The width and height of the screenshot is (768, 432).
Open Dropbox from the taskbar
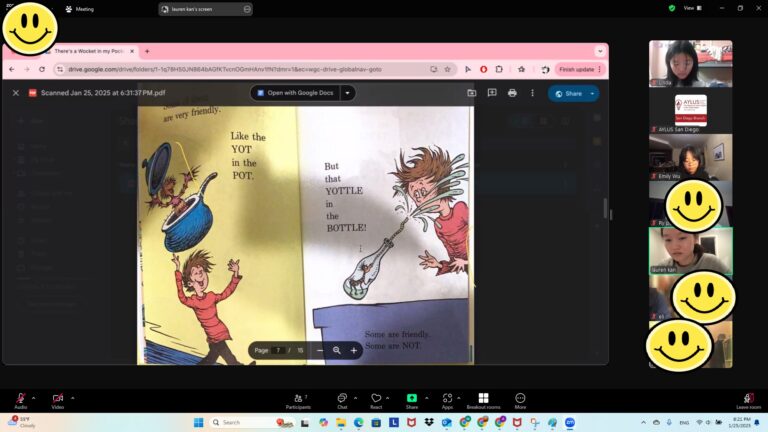429,422
